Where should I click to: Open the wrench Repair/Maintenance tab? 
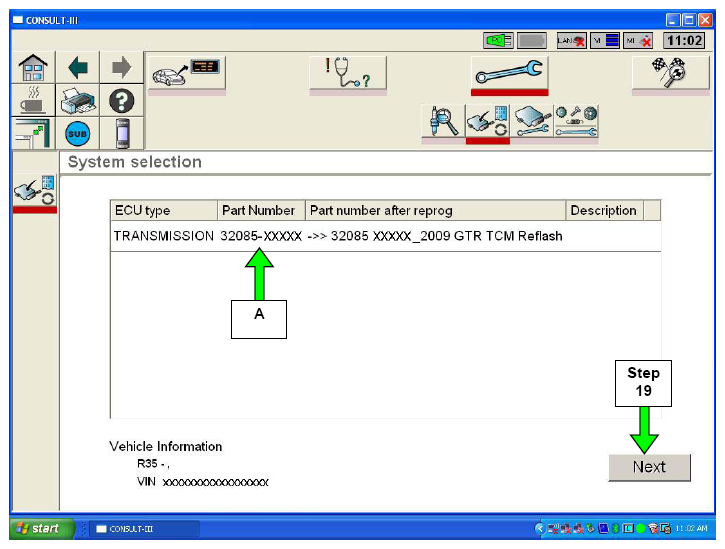coord(509,72)
